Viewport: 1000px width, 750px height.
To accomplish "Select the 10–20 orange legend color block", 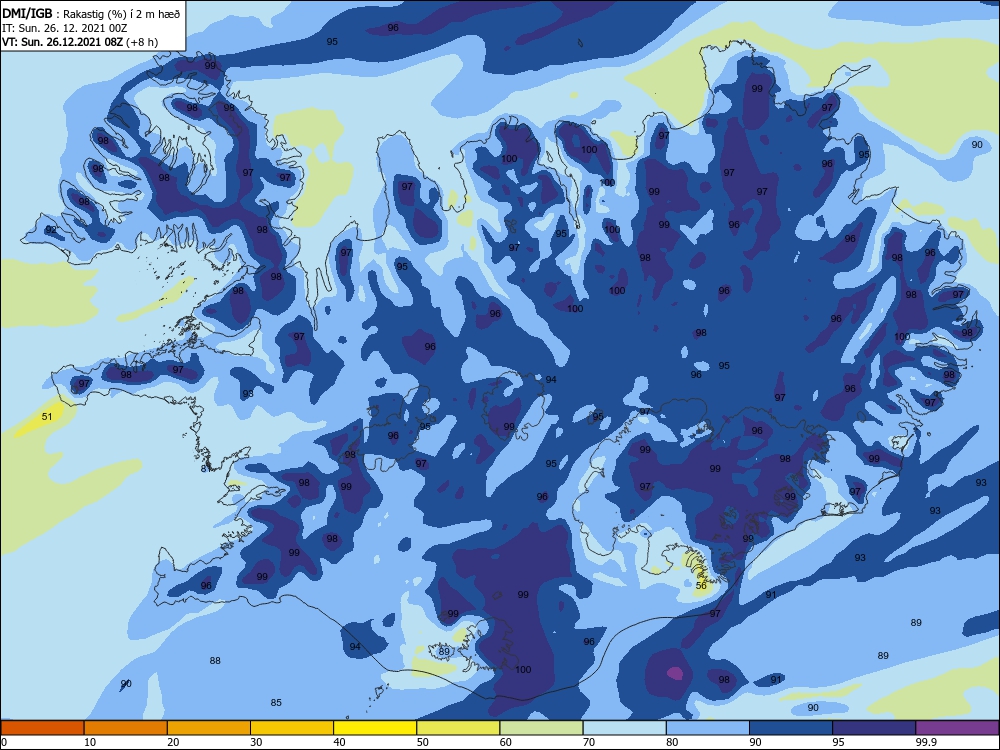I will point(126,728).
